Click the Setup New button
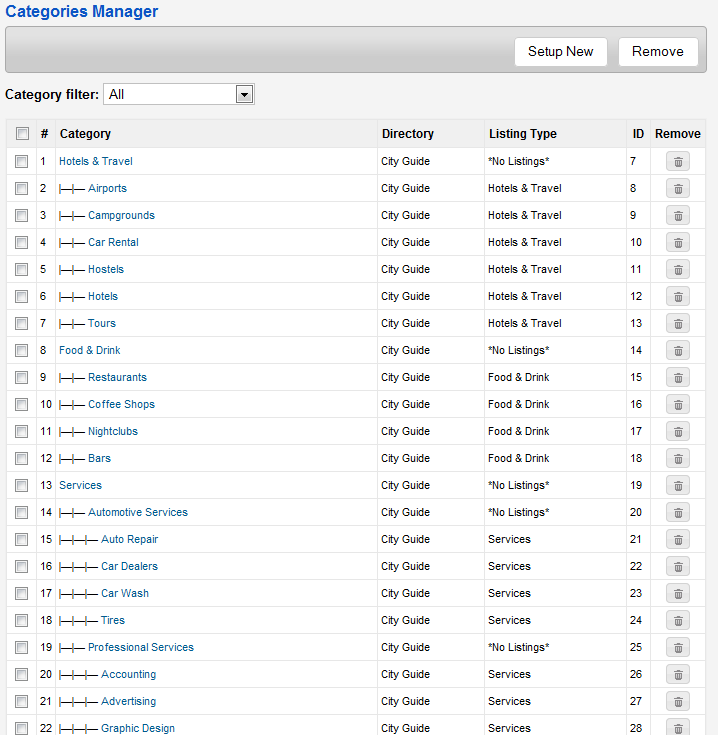 click(x=560, y=52)
